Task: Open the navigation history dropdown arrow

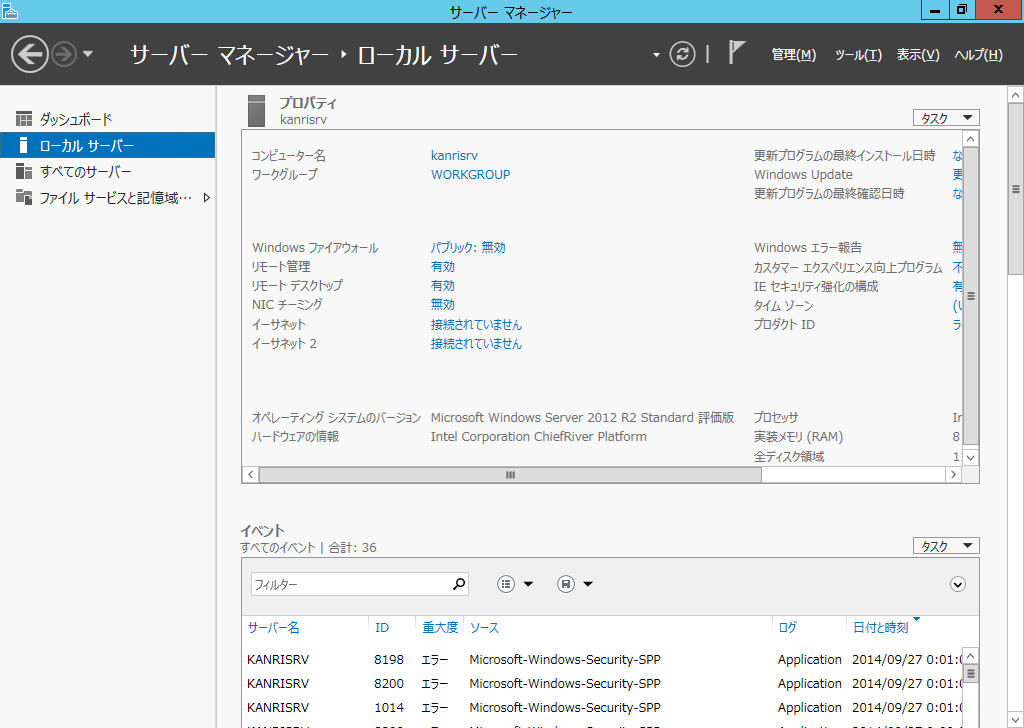Action: pyautogui.click(x=88, y=54)
